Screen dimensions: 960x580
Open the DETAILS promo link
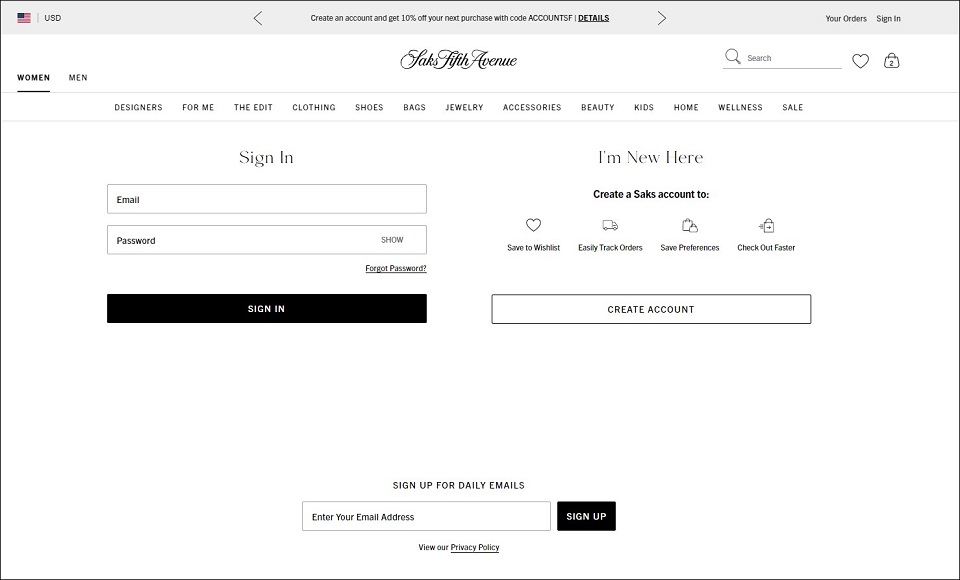click(x=593, y=18)
